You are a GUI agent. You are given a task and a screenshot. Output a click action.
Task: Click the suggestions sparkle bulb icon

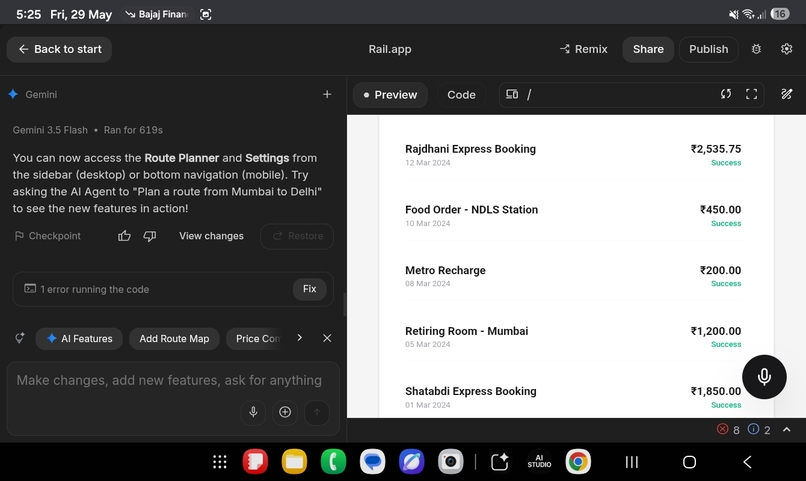(x=20, y=338)
